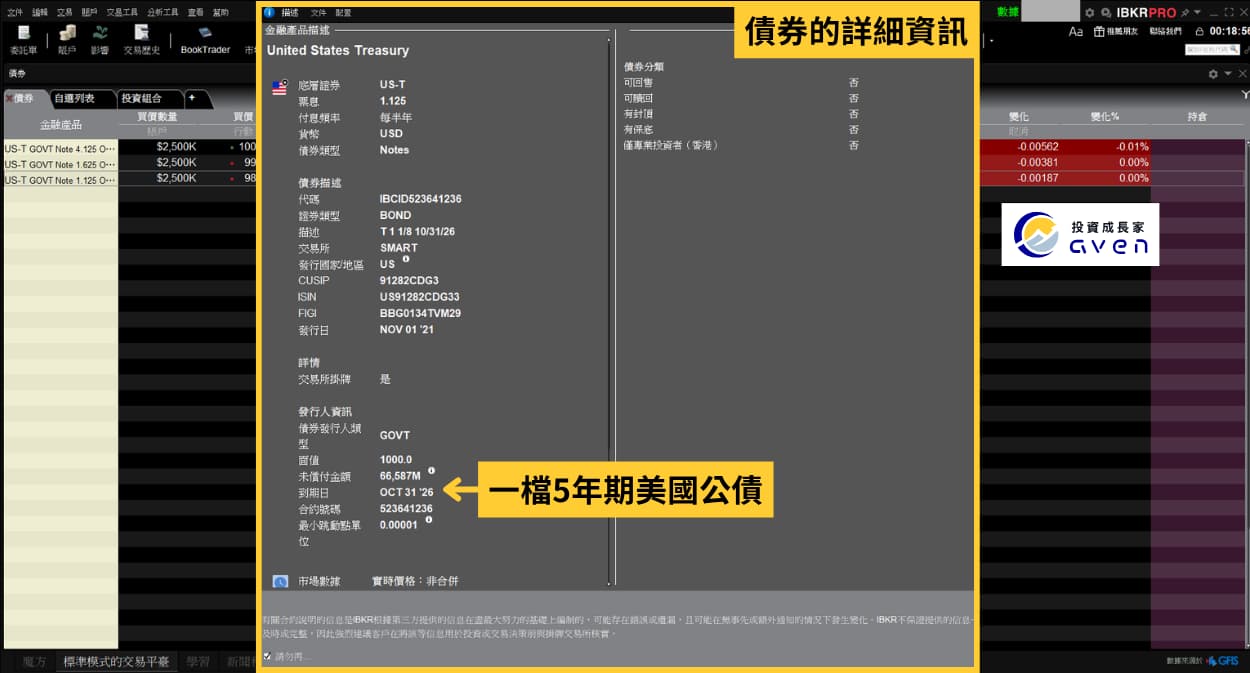Screen dimensions: 1250x673
Task: Expand the dropdown arrow right of IBKR PRO pin
Action: [x=1197, y=13]
